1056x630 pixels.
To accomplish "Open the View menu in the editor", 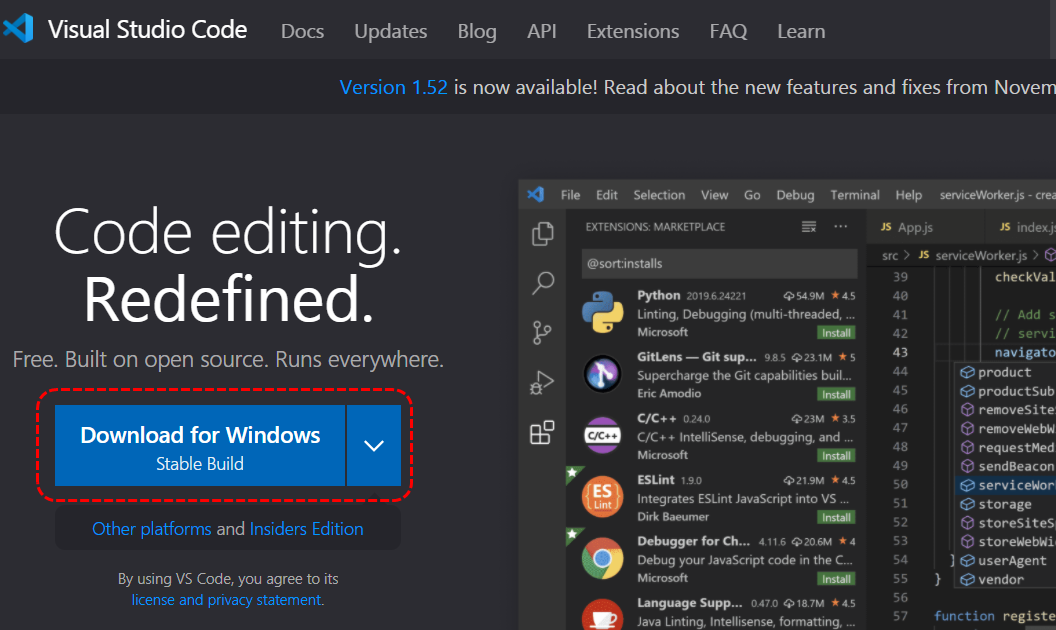I will point(714,195).
